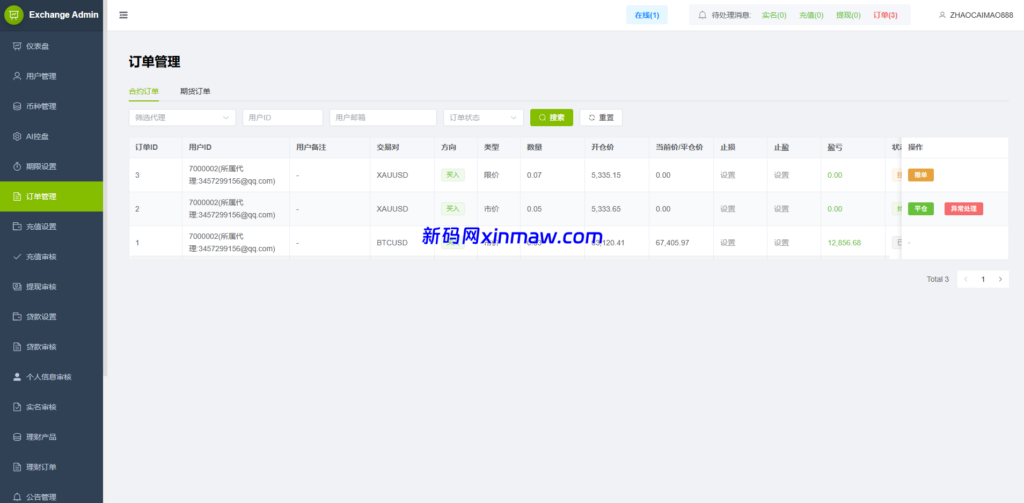
Task: Click the notification bell icon
Action: [702, 15]
